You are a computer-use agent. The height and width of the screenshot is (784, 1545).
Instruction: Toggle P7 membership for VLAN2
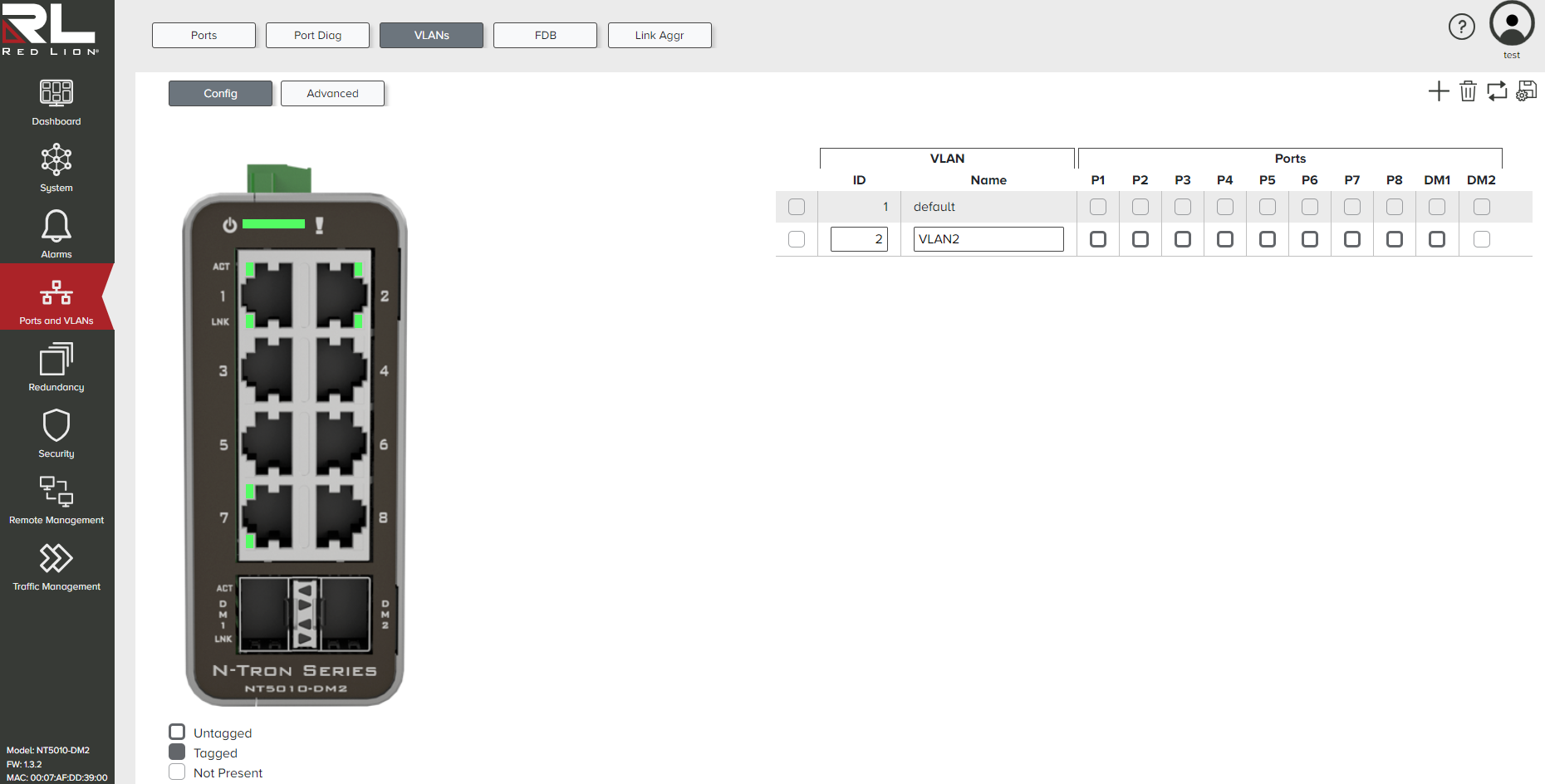point(1352,239)
